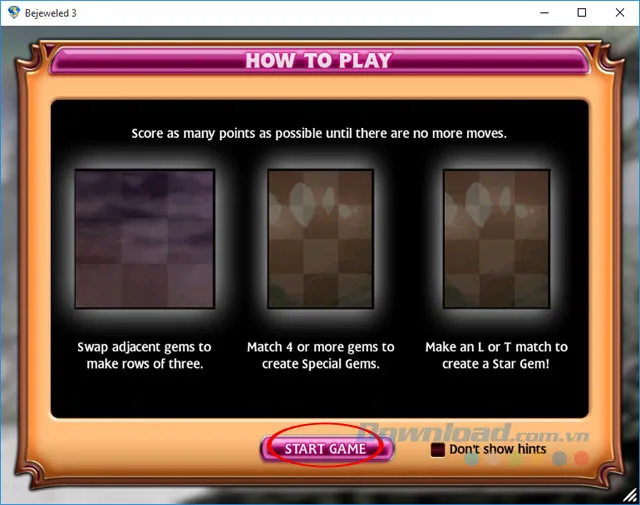The width and height of the screenshot is (640, 505).
Task: Click 'Make an L or T match' caption
Action: pos(496,355)
